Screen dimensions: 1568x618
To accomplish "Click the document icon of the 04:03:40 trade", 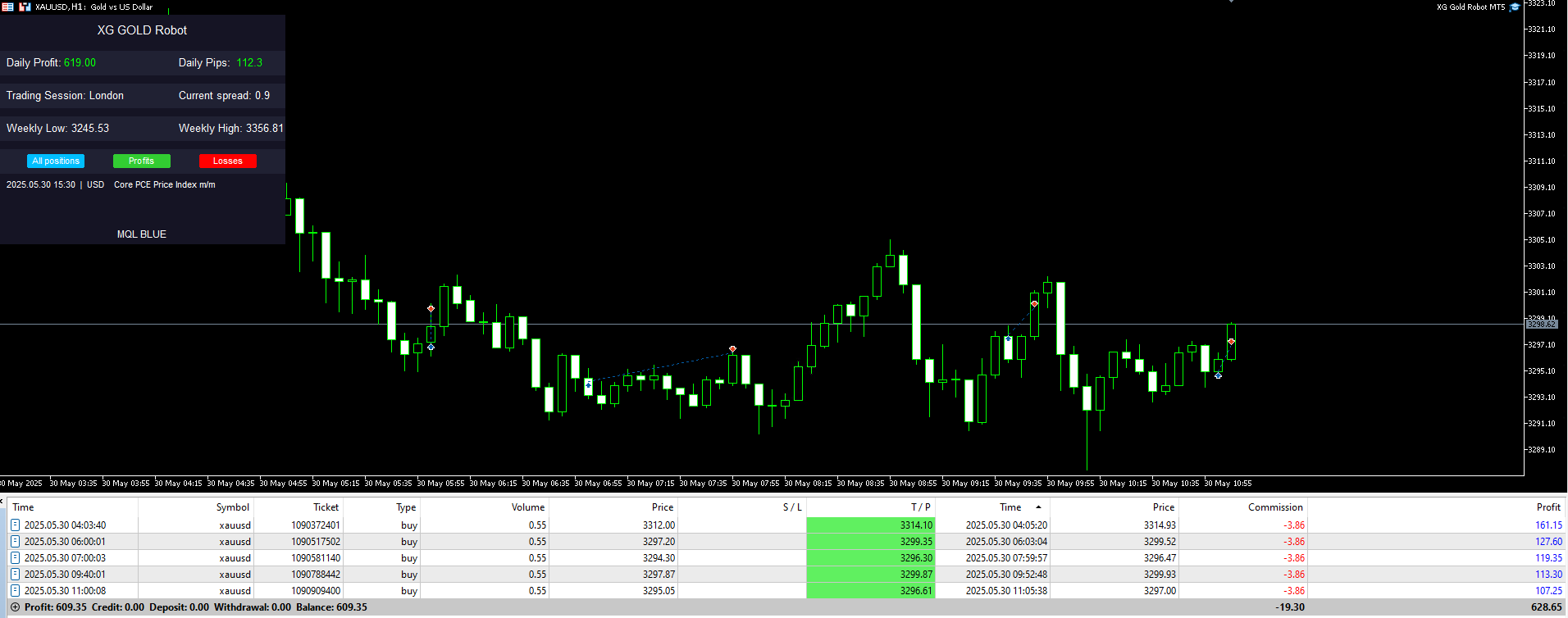I will 15,525.
